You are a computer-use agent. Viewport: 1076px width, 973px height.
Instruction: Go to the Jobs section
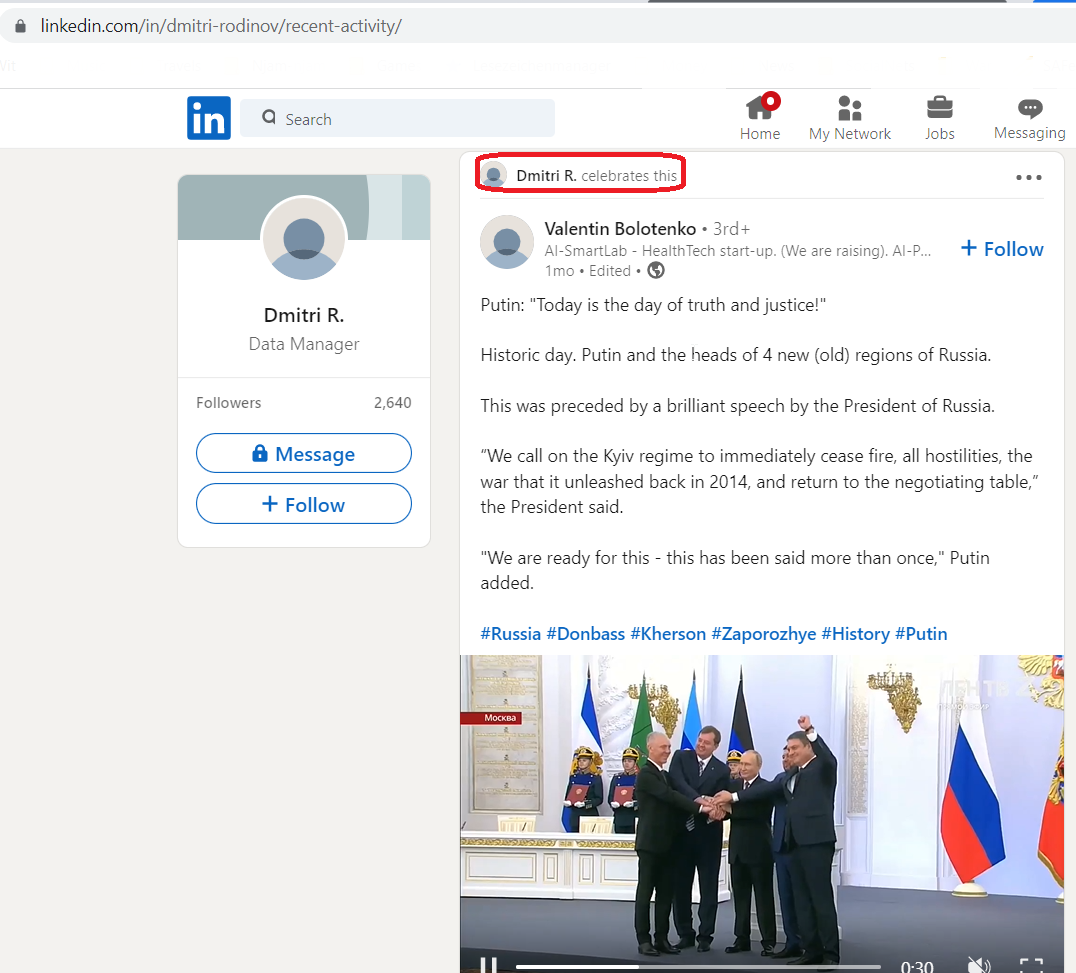tap(939, 117)
